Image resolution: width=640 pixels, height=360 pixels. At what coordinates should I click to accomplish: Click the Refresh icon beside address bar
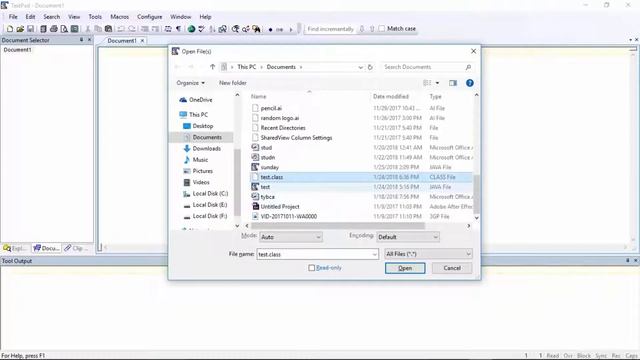370,67
